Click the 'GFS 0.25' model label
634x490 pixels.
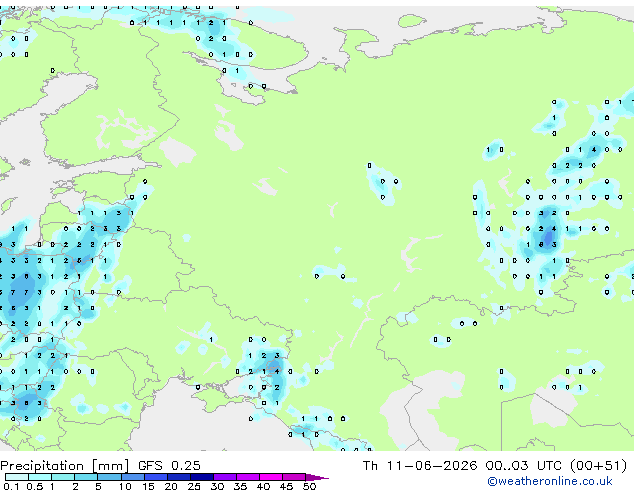click(169, 466)
